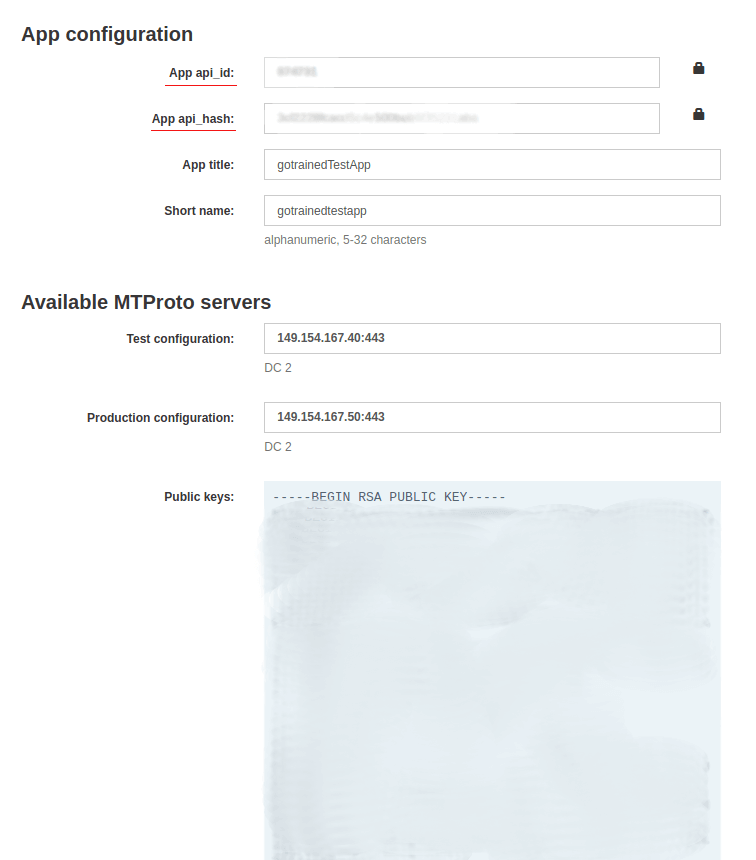Screen dimensions: 756x860
Task: Select the Production configuration server address field
Action: coord(492,417)
